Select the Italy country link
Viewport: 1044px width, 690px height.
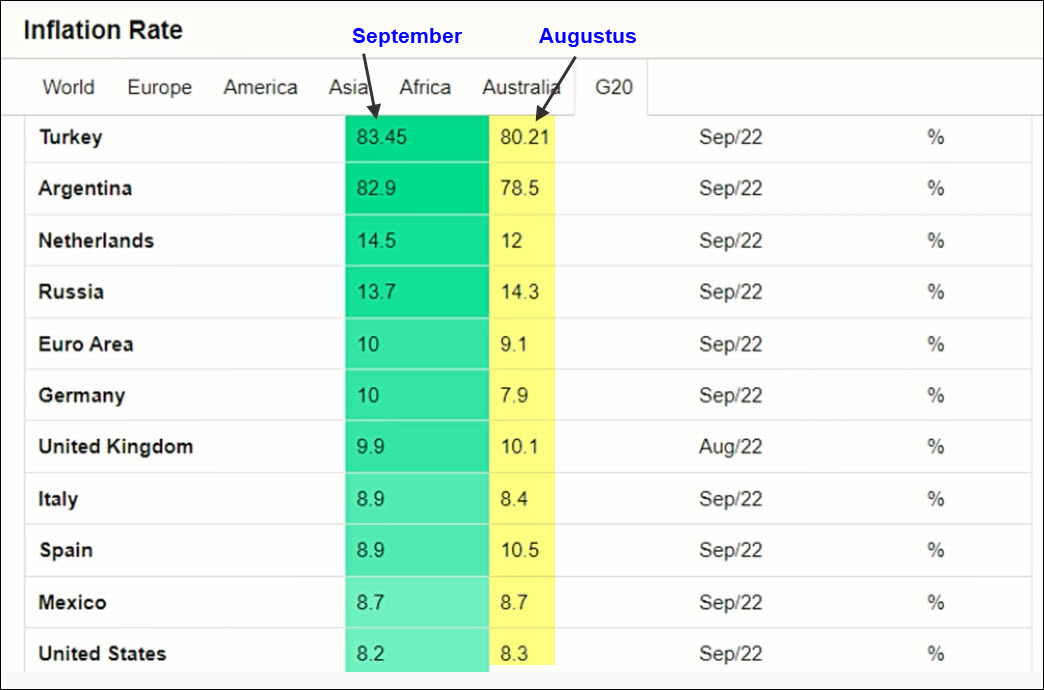click(x=58, y=499)
